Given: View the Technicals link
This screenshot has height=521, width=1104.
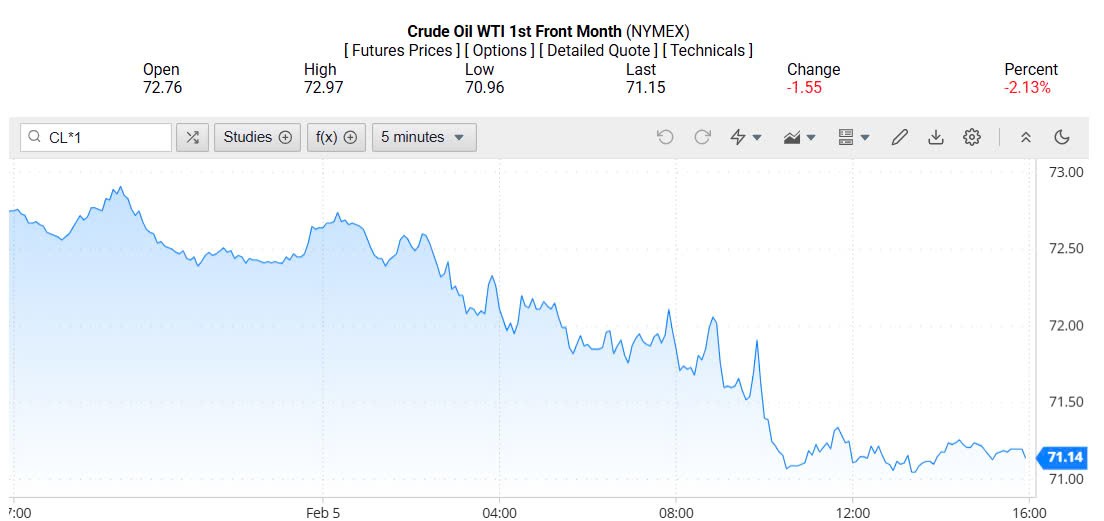Looking at the screenshot, I should tap(707, 50).
